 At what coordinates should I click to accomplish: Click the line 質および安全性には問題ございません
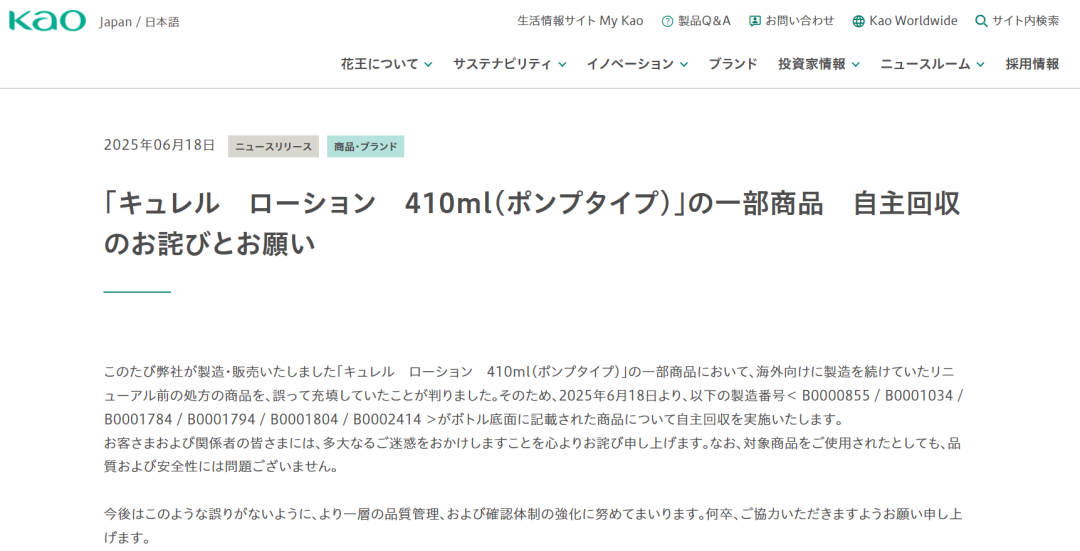[221, 466]
